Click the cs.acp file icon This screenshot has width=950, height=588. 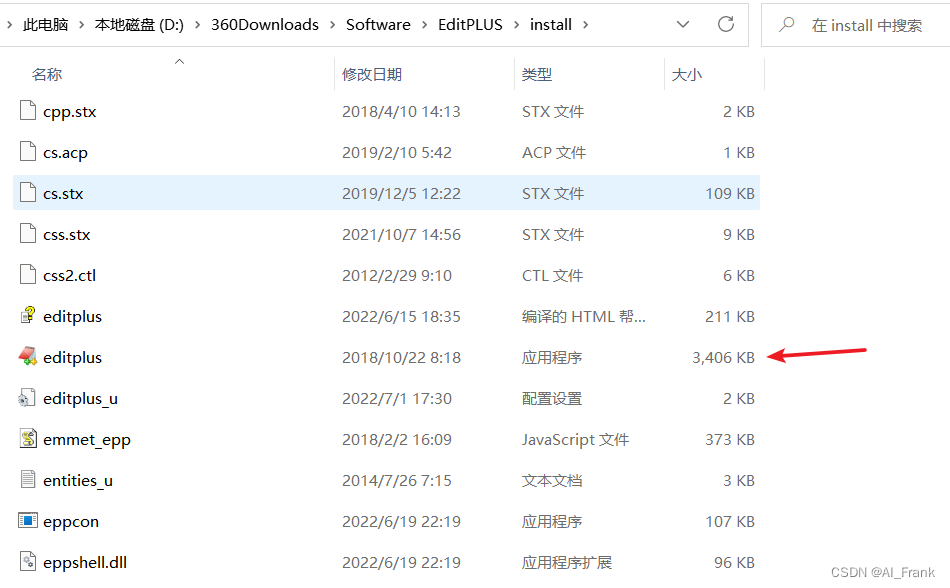click(28, 152)
